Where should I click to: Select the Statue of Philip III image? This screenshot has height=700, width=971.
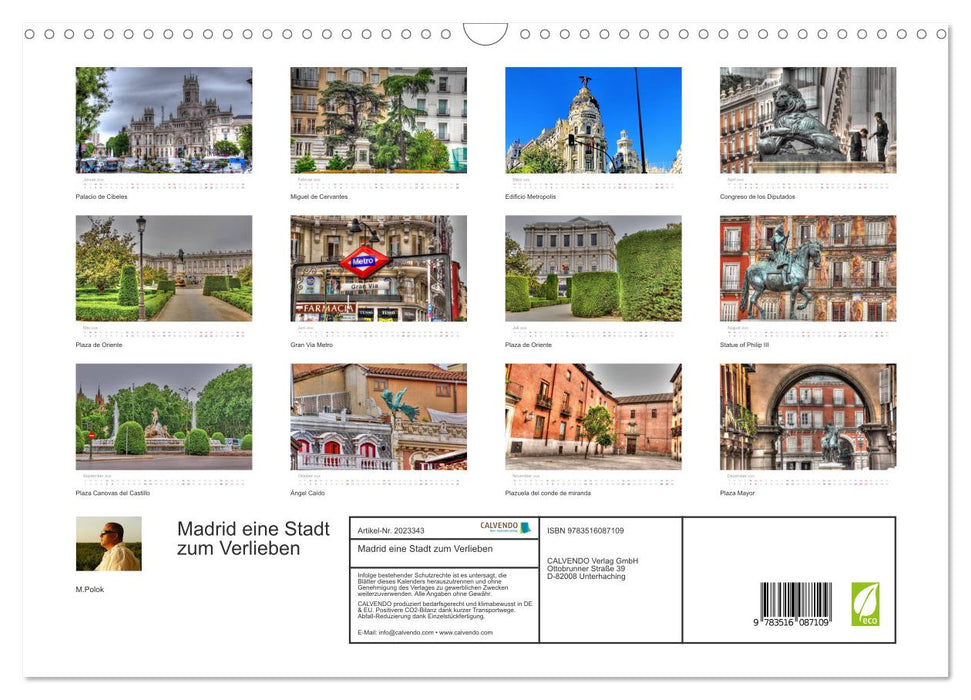click(x=807, y=267)
